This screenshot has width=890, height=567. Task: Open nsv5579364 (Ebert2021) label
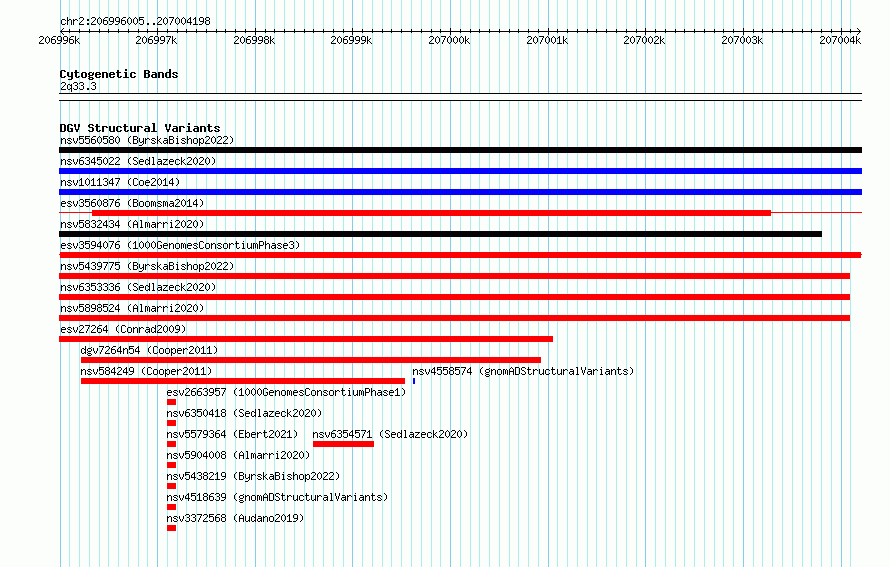232,434
